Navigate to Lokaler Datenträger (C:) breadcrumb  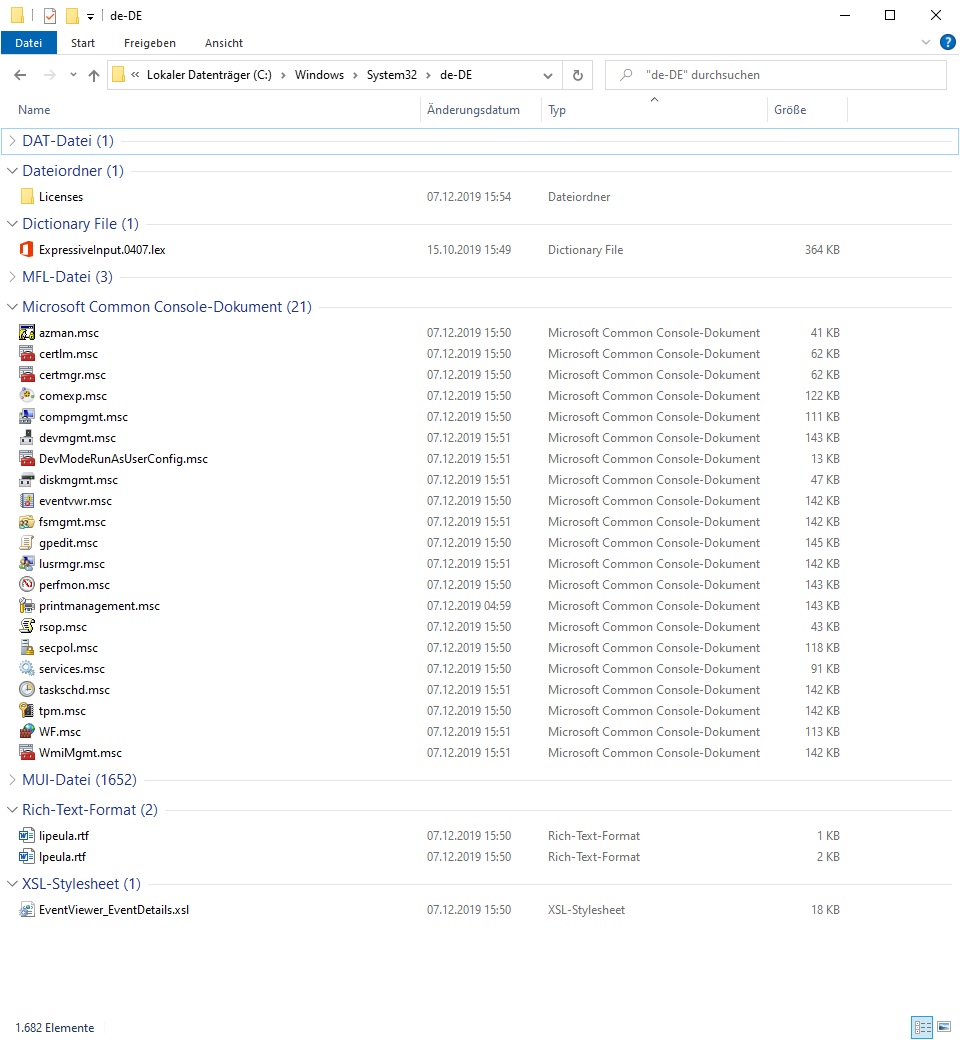click(209, 75)
